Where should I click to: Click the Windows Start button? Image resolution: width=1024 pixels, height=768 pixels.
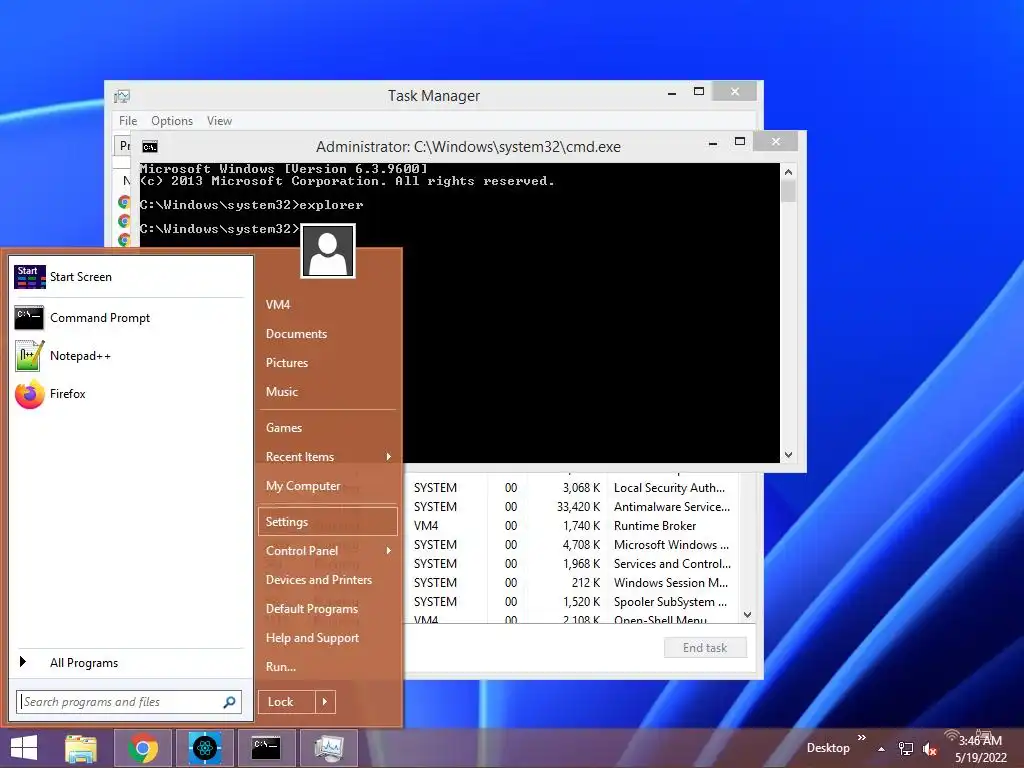point(24,748)
